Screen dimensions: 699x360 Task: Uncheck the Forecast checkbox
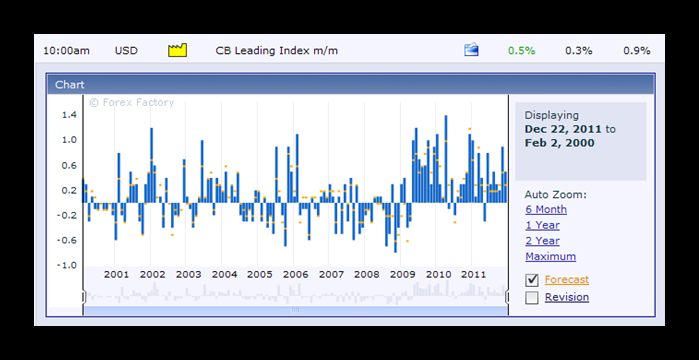pos(532,280)
